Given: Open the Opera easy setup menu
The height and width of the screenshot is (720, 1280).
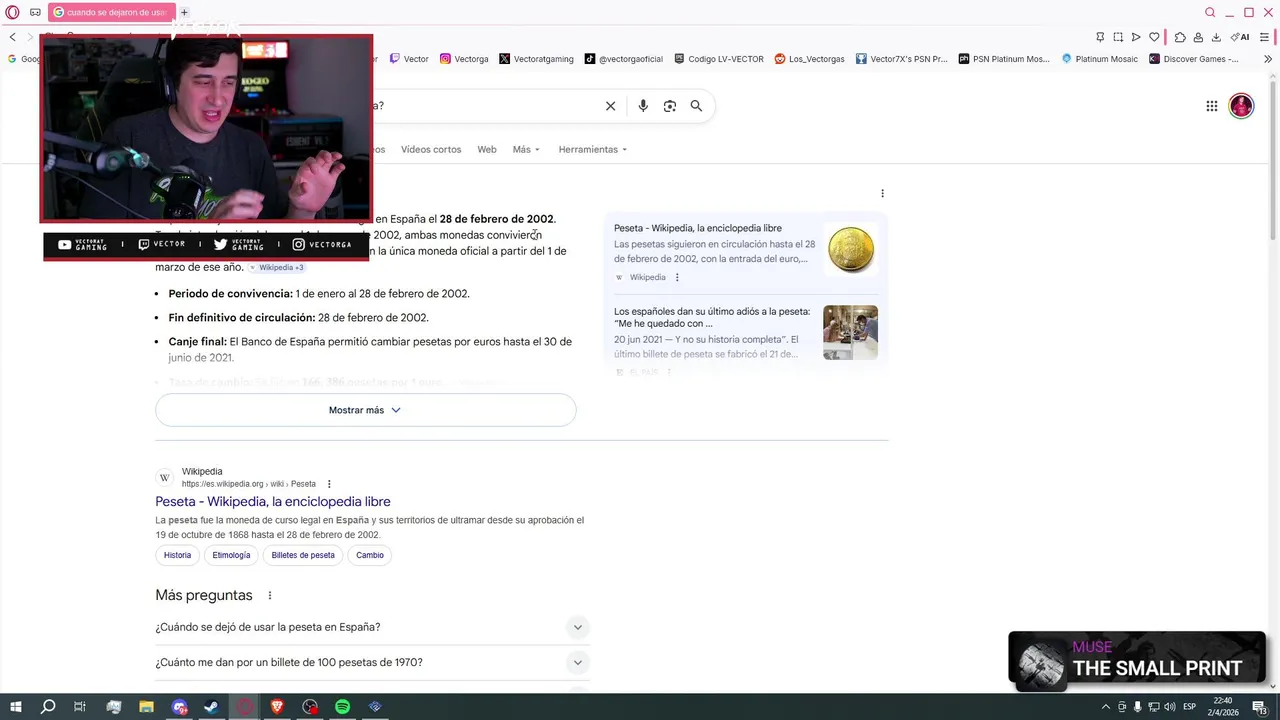Looking at the screenshot, I should (x=1266, y=37).
